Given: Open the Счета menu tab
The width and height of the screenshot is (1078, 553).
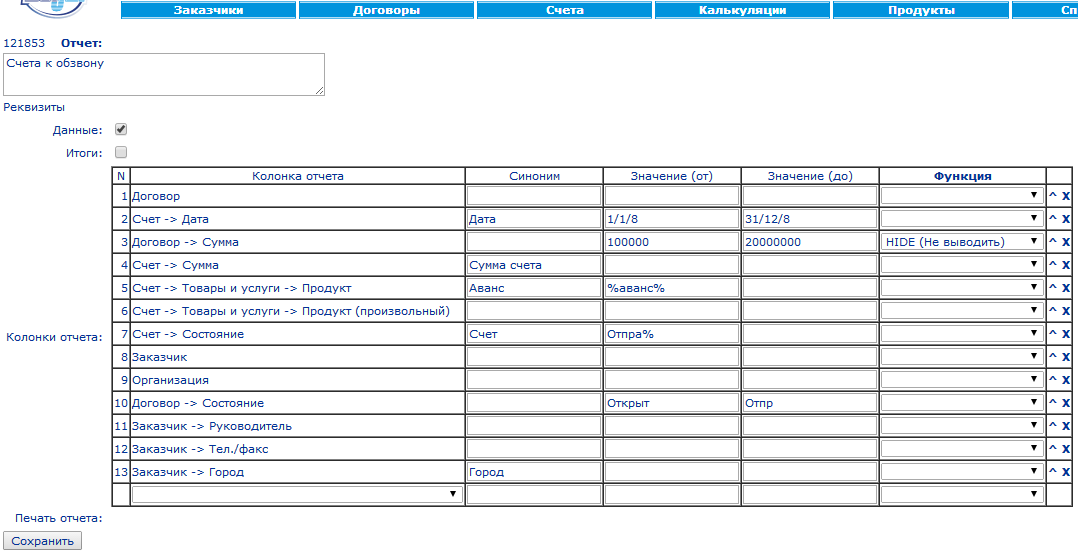Looking at the screenshot, I should point(564,10).
